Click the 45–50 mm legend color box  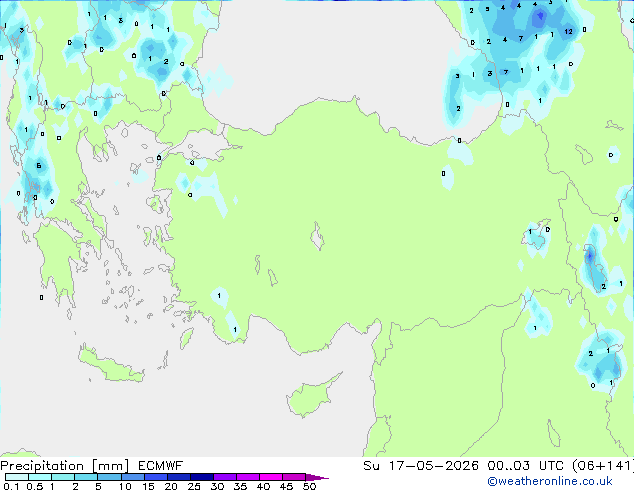coord(294,477)
